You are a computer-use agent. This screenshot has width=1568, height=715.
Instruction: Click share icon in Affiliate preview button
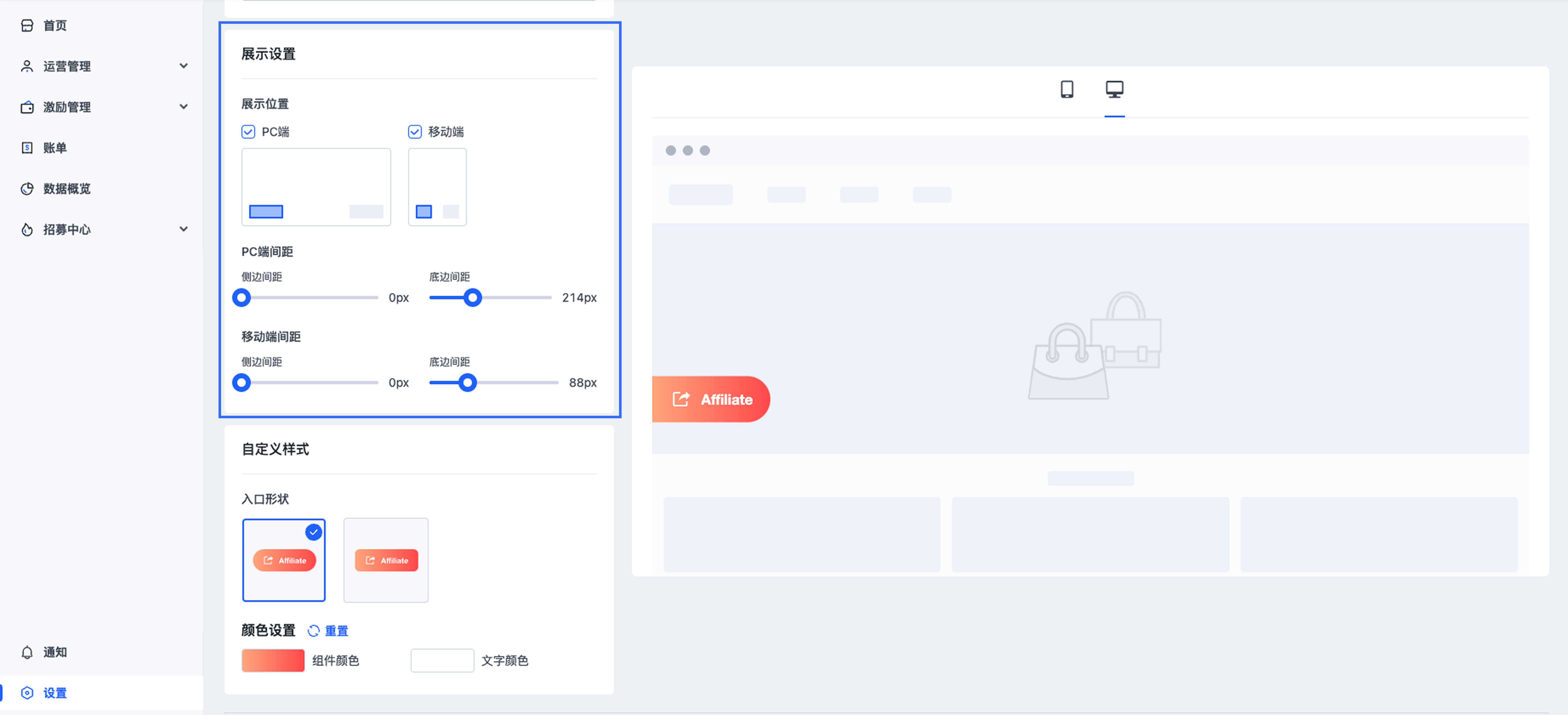tap(681, 399)
